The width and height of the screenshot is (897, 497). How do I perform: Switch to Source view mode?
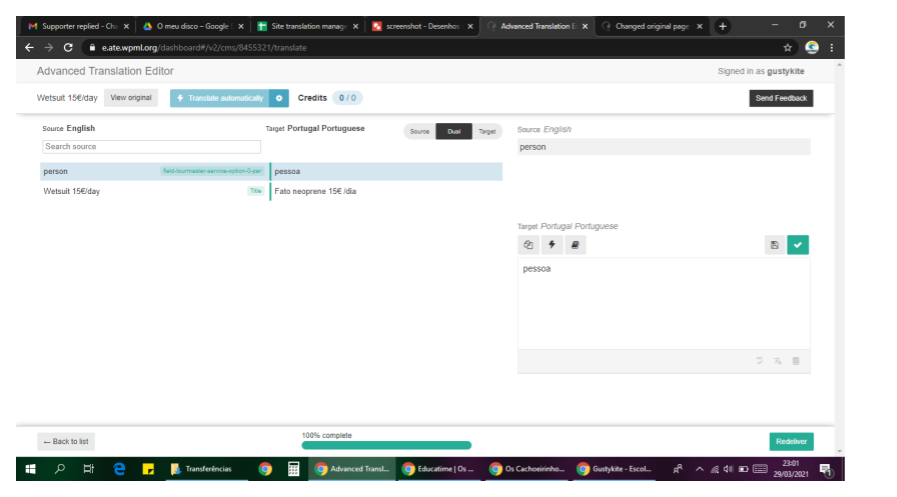click(x=419, y=132)
